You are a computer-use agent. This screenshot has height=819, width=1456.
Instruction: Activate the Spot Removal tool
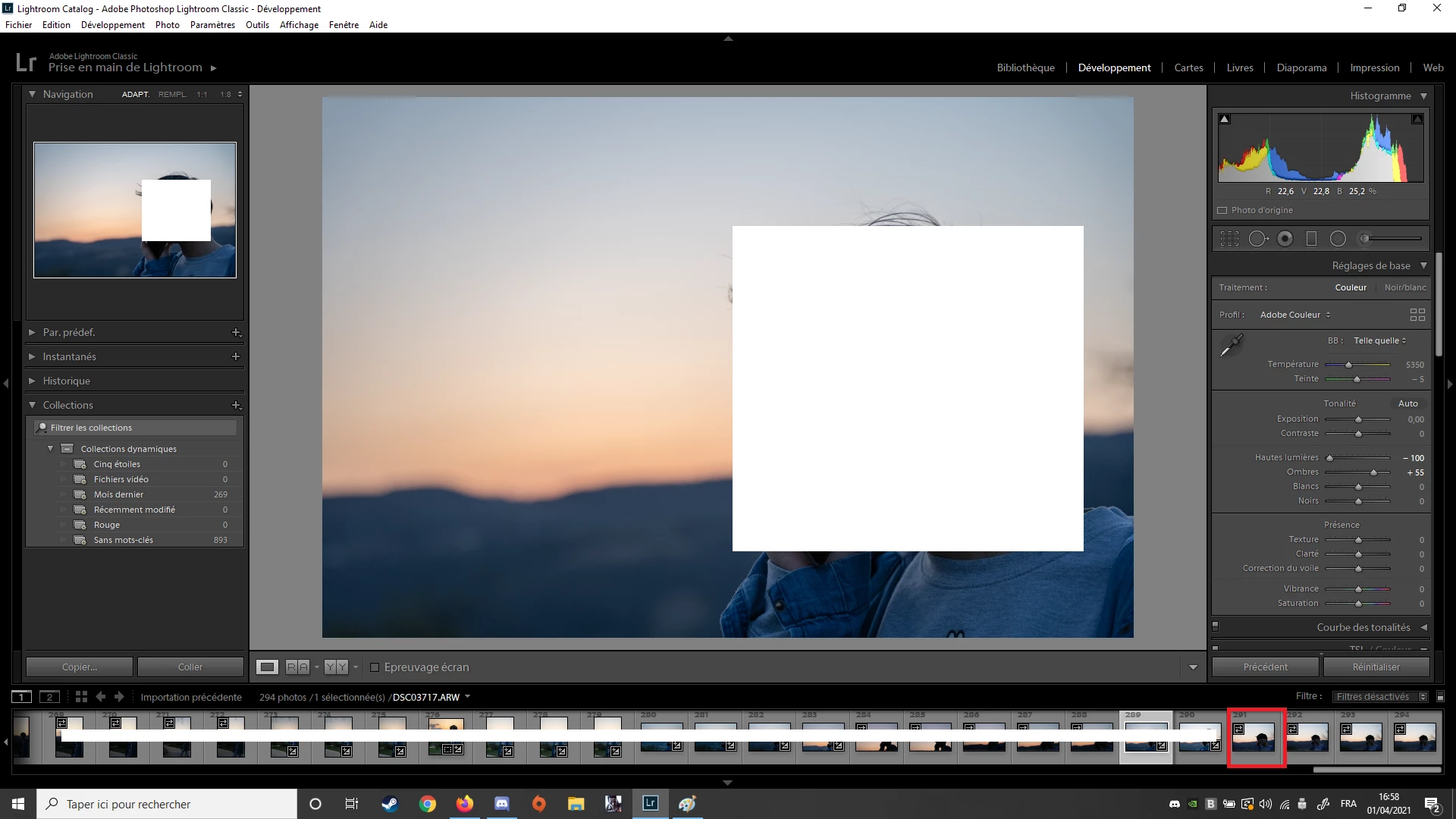(x=1258, y=239)
